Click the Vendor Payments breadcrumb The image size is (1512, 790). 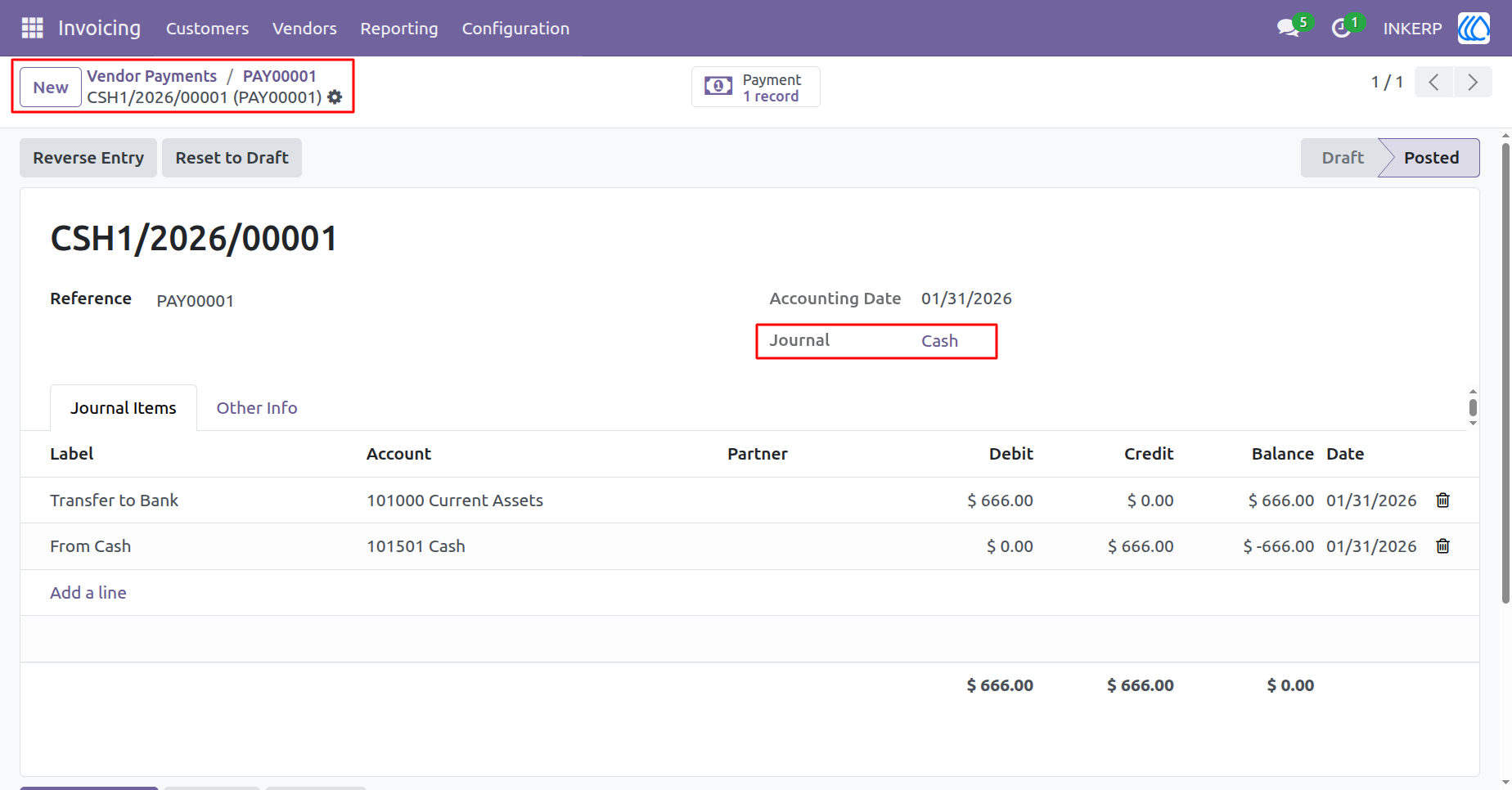click(x=152, y=76)
